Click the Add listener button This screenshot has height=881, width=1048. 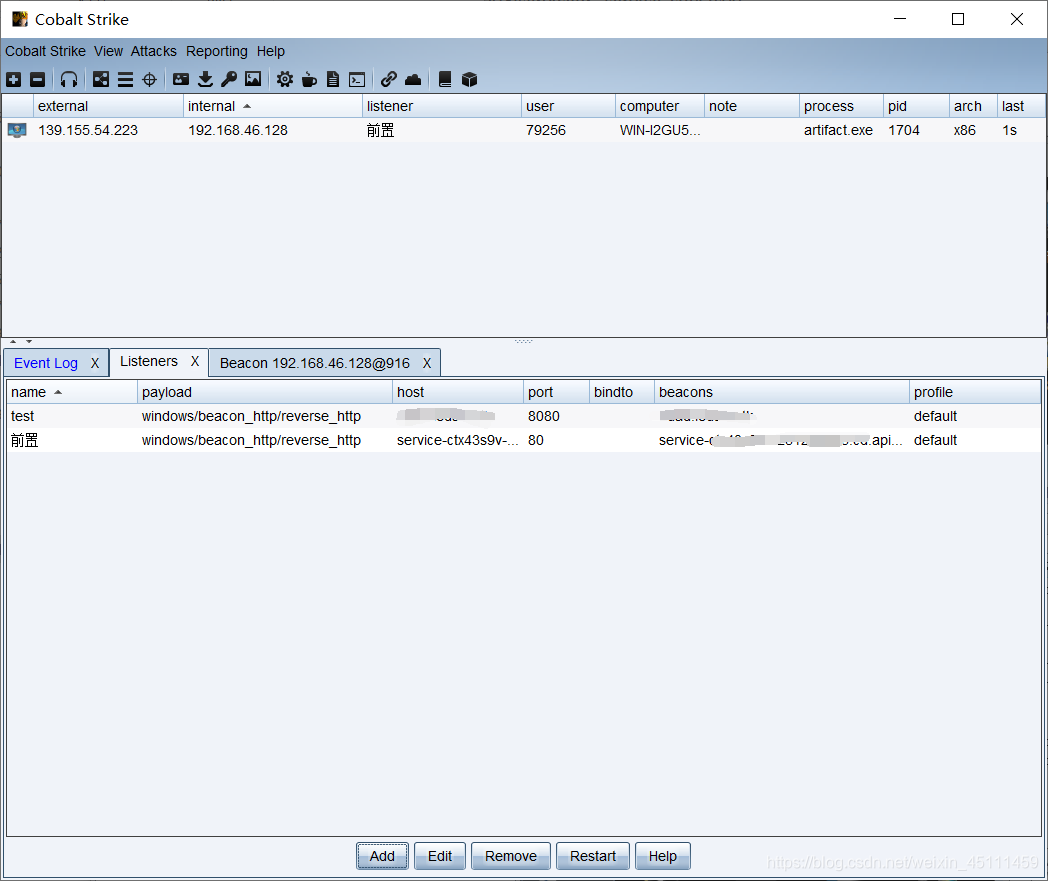(x=382, y=856)
